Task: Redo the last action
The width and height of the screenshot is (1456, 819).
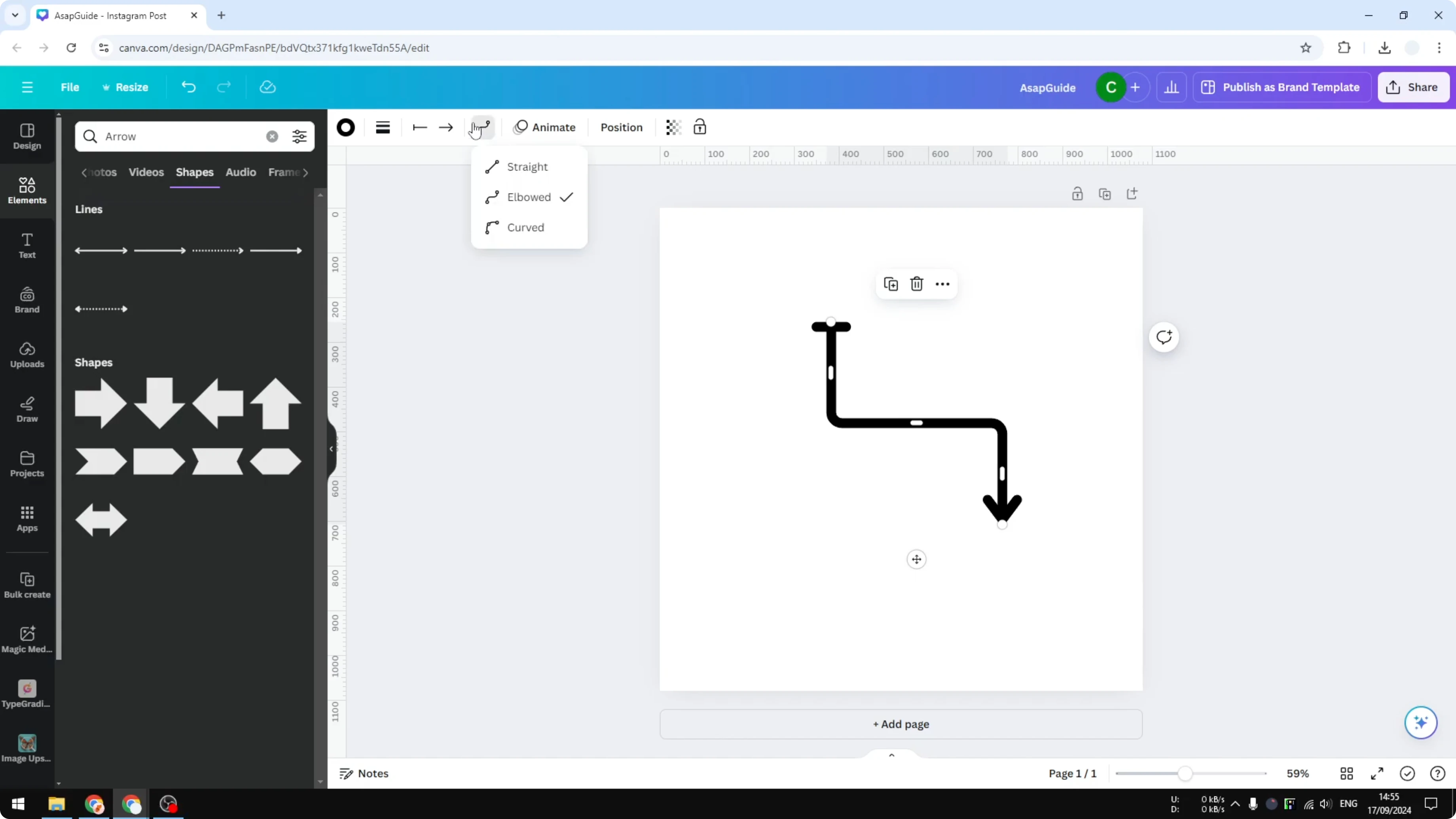Action: (224, 87)
